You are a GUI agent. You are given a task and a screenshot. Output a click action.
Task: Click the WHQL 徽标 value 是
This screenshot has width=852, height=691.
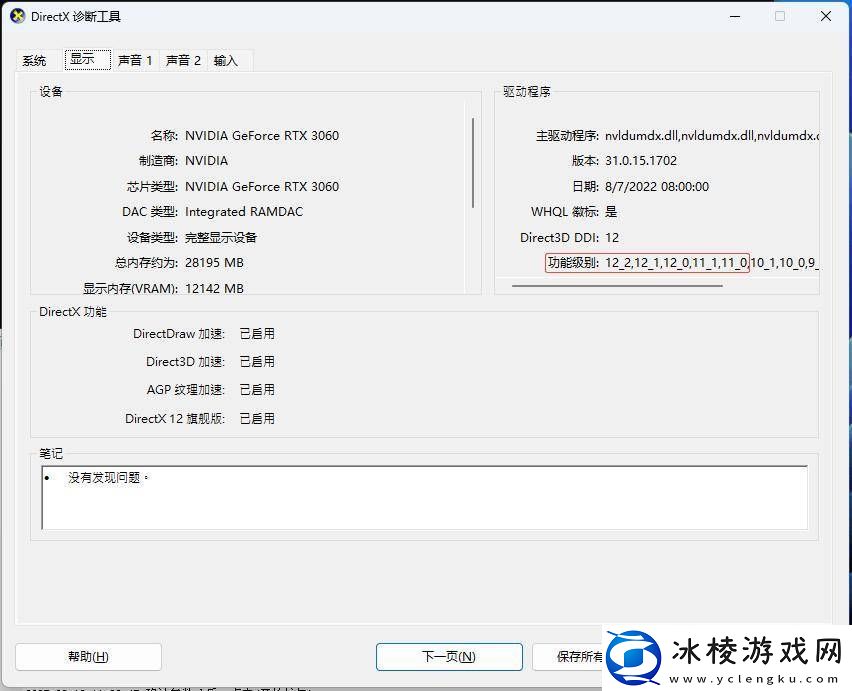tap(610, 212)
